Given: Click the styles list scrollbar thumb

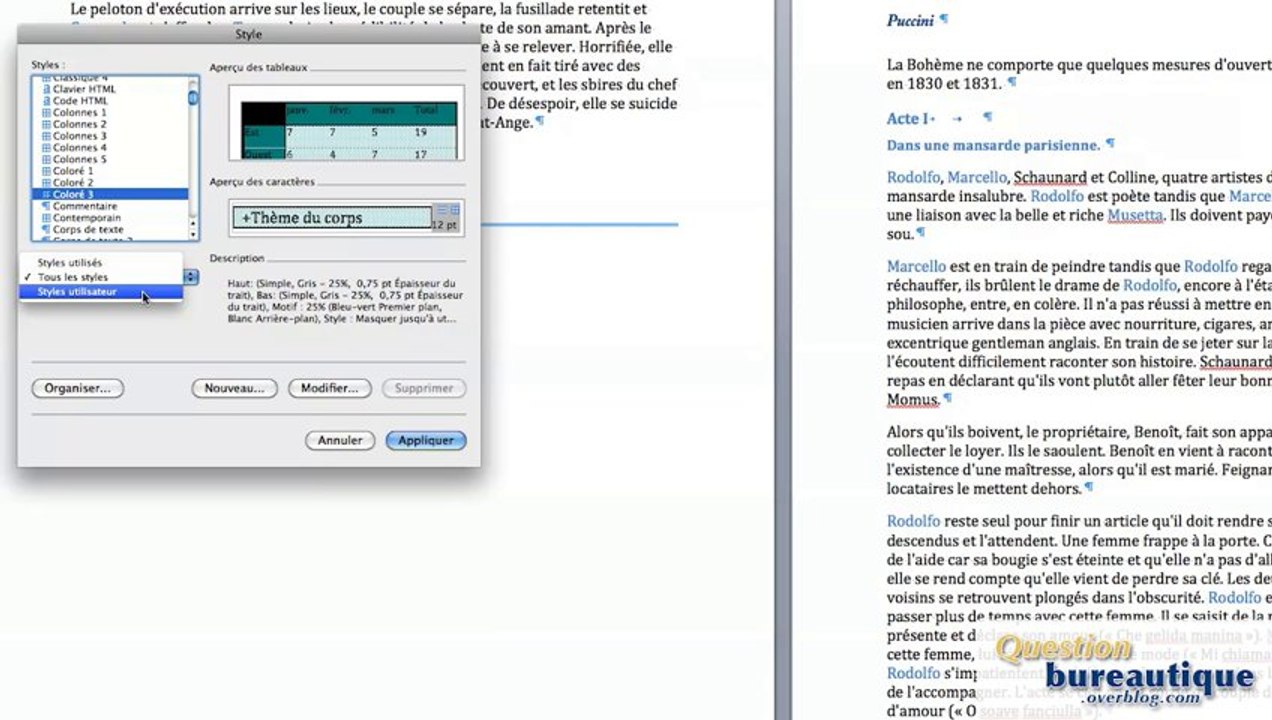Looking at the screenshot, I should pos(193,99).
